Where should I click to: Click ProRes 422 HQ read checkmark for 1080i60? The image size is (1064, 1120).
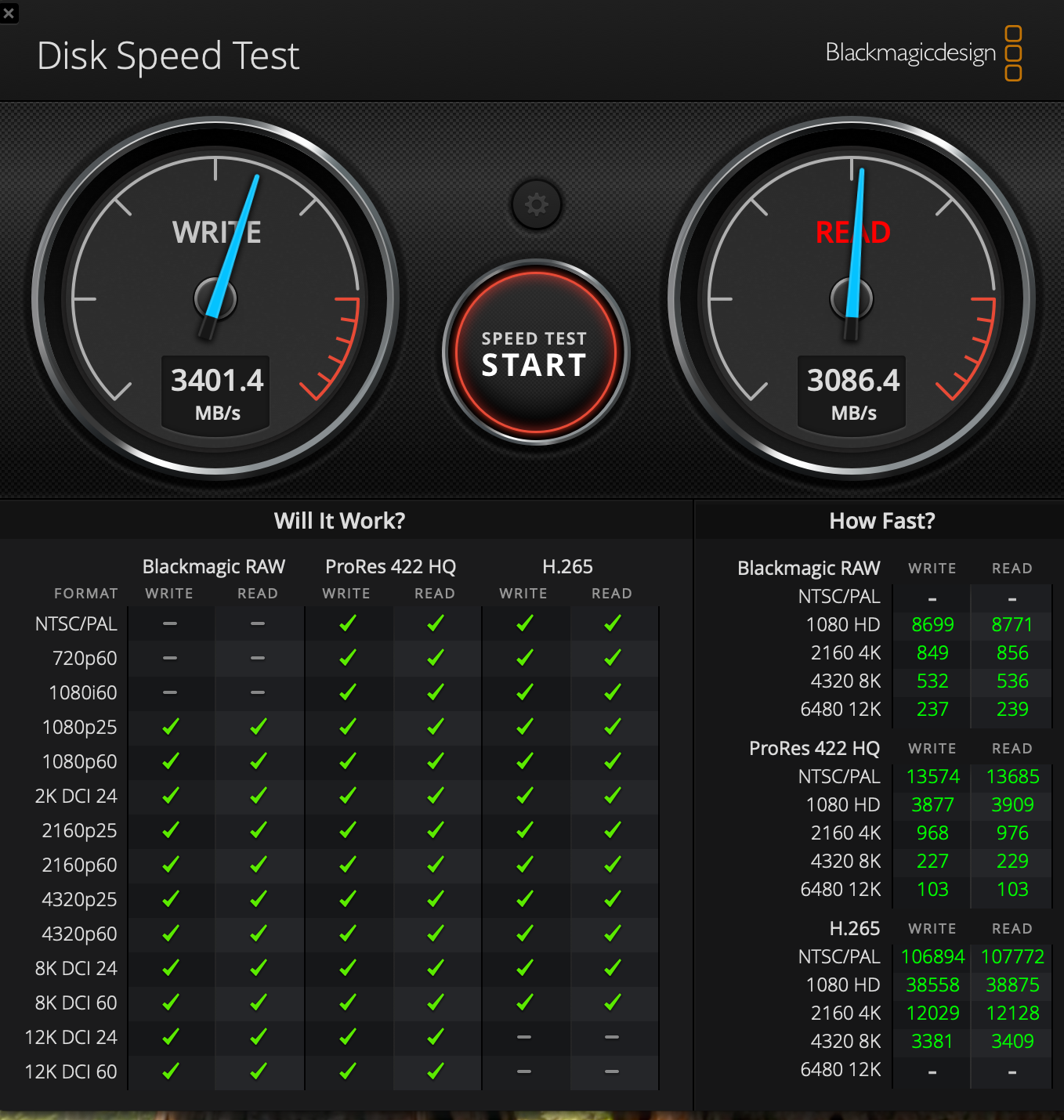point(436,692)
